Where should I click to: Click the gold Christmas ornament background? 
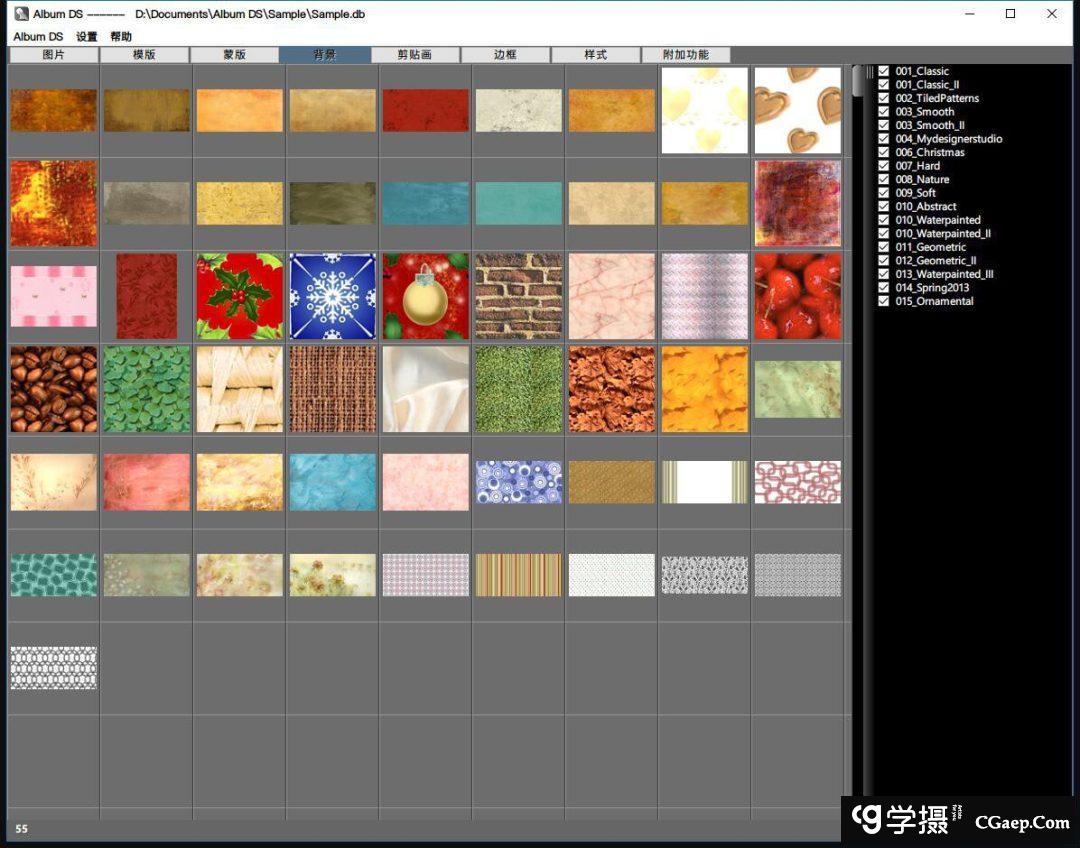click(425, 296)
